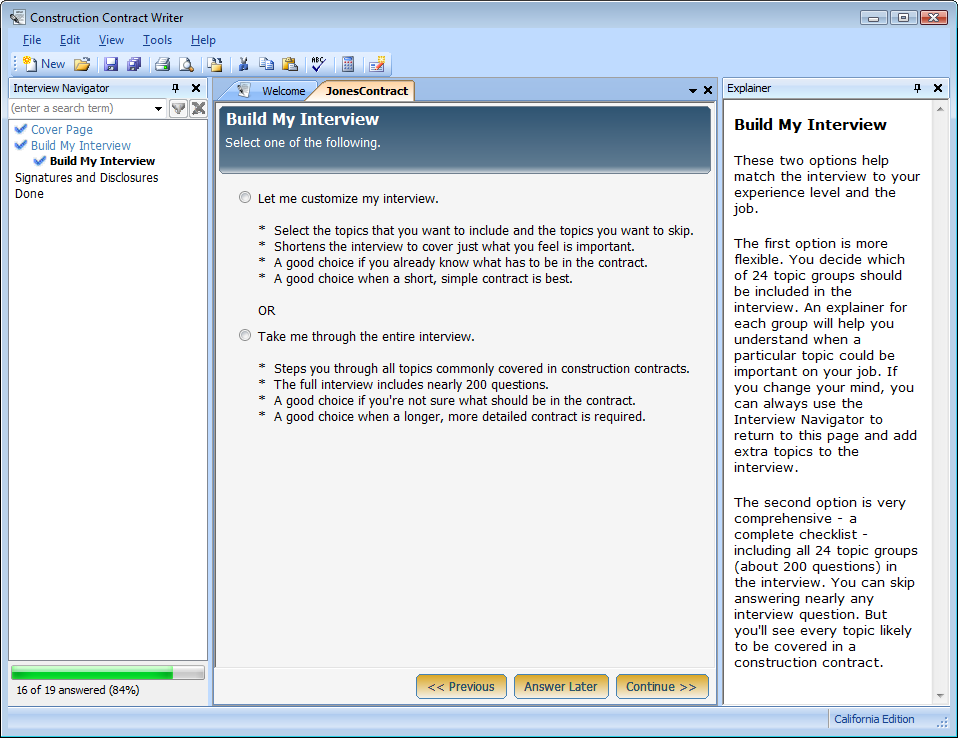
Task: Open the calculator tool icon
Action: [x=348, y=64]
